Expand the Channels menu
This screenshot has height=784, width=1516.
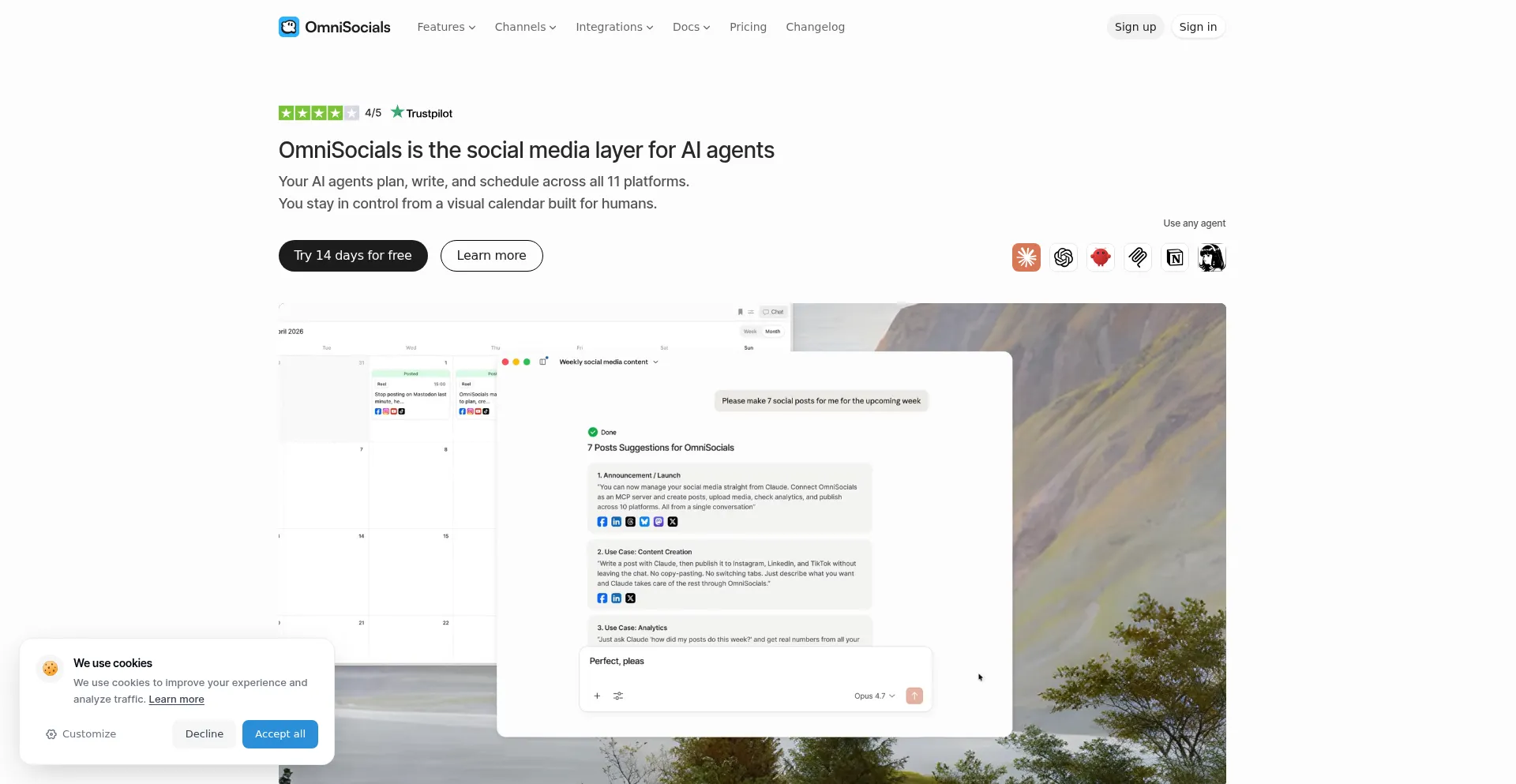526,27
